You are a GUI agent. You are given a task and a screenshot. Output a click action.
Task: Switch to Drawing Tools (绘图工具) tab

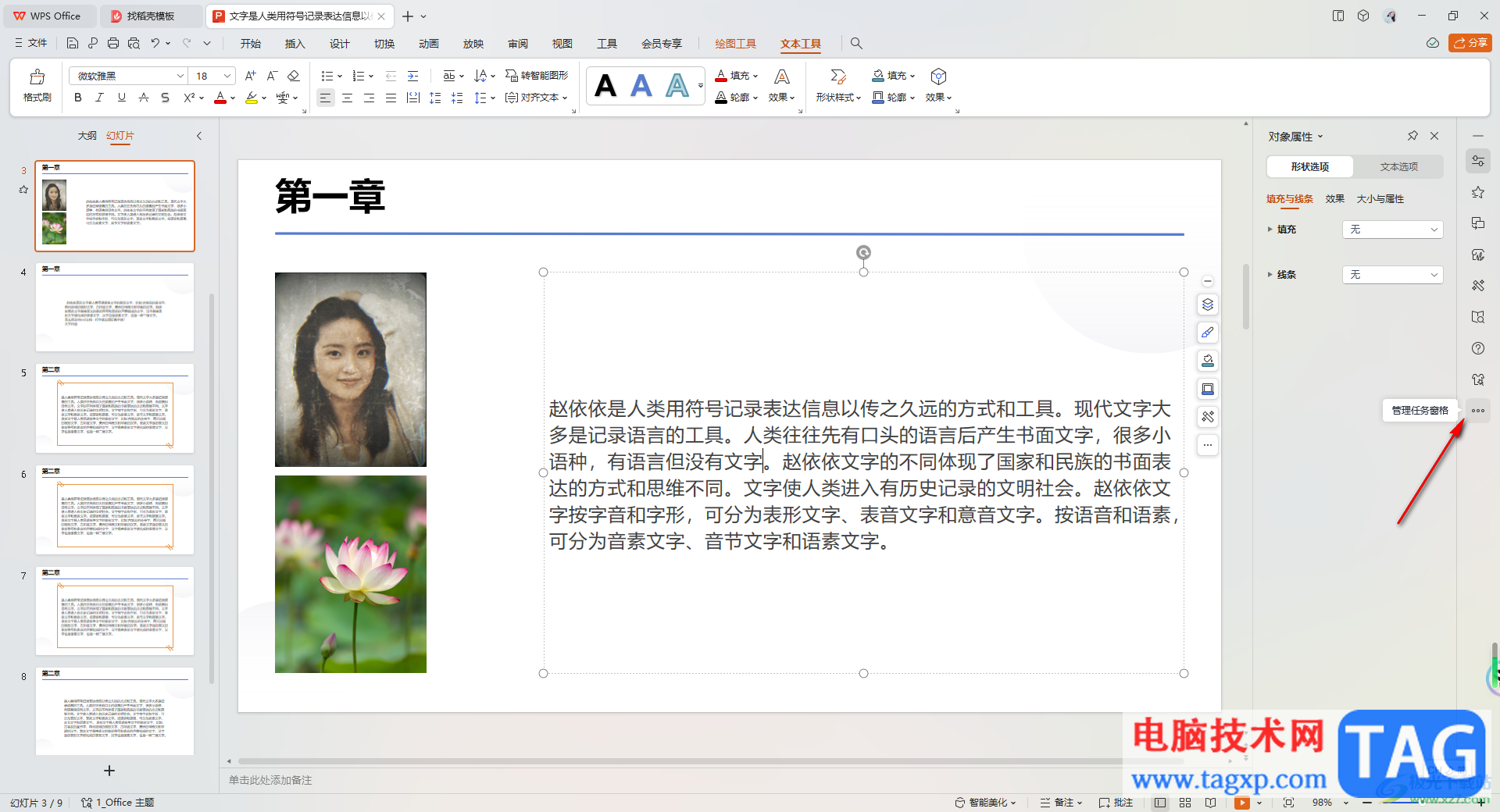coord(735,44)
